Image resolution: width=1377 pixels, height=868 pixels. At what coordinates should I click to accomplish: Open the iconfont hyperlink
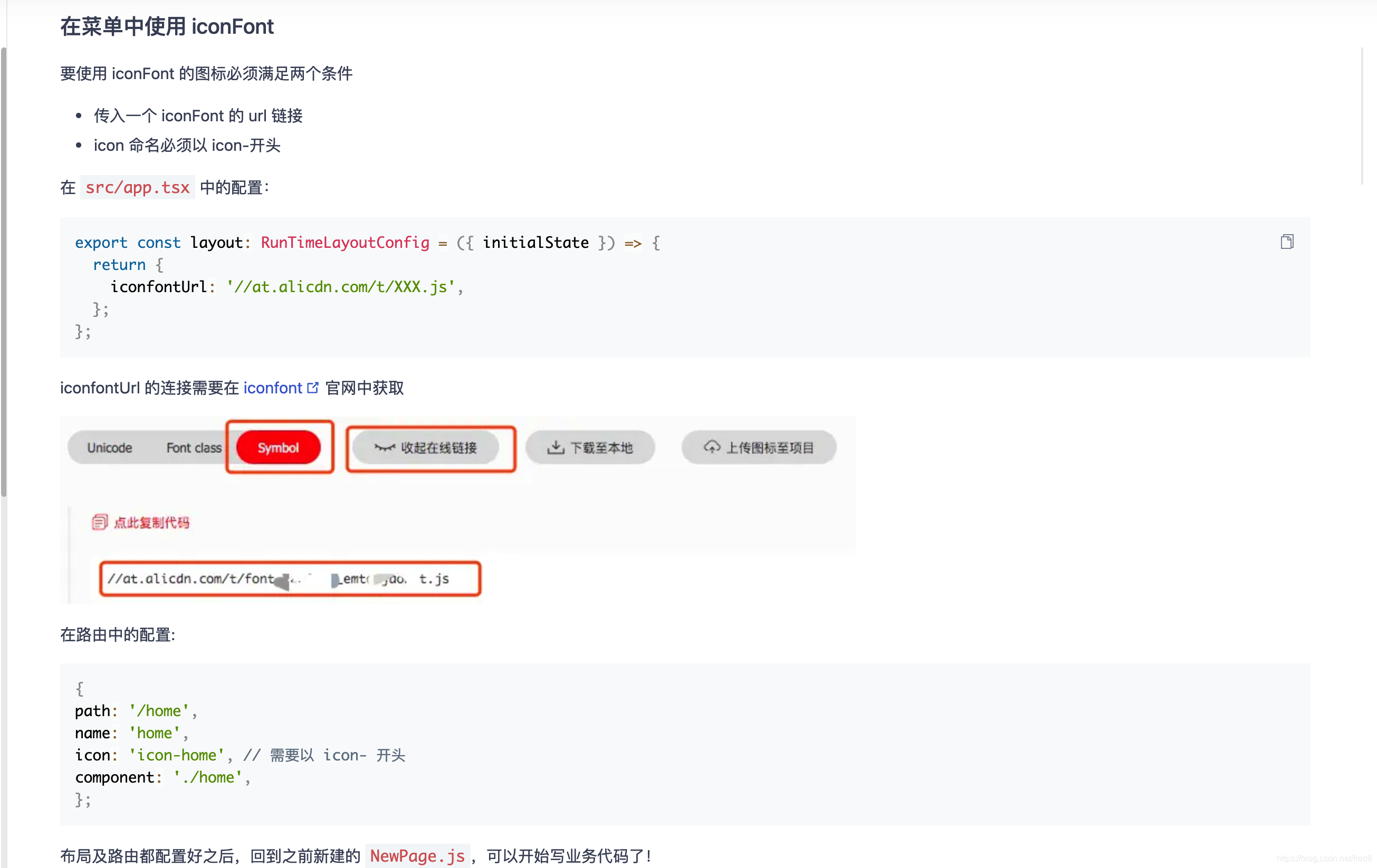pyautogui.click(x=272, y=388)
